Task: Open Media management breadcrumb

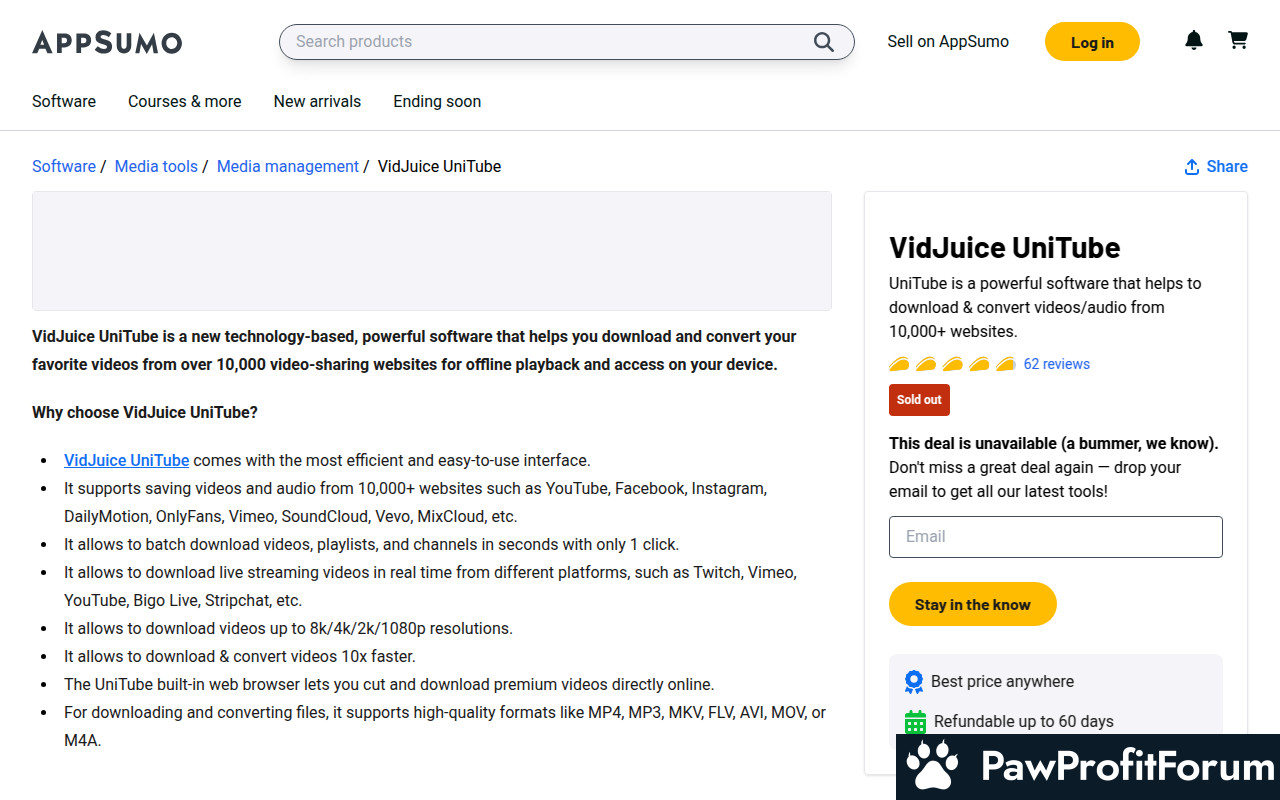Action: pyautogui.click(x=288, y=167)
